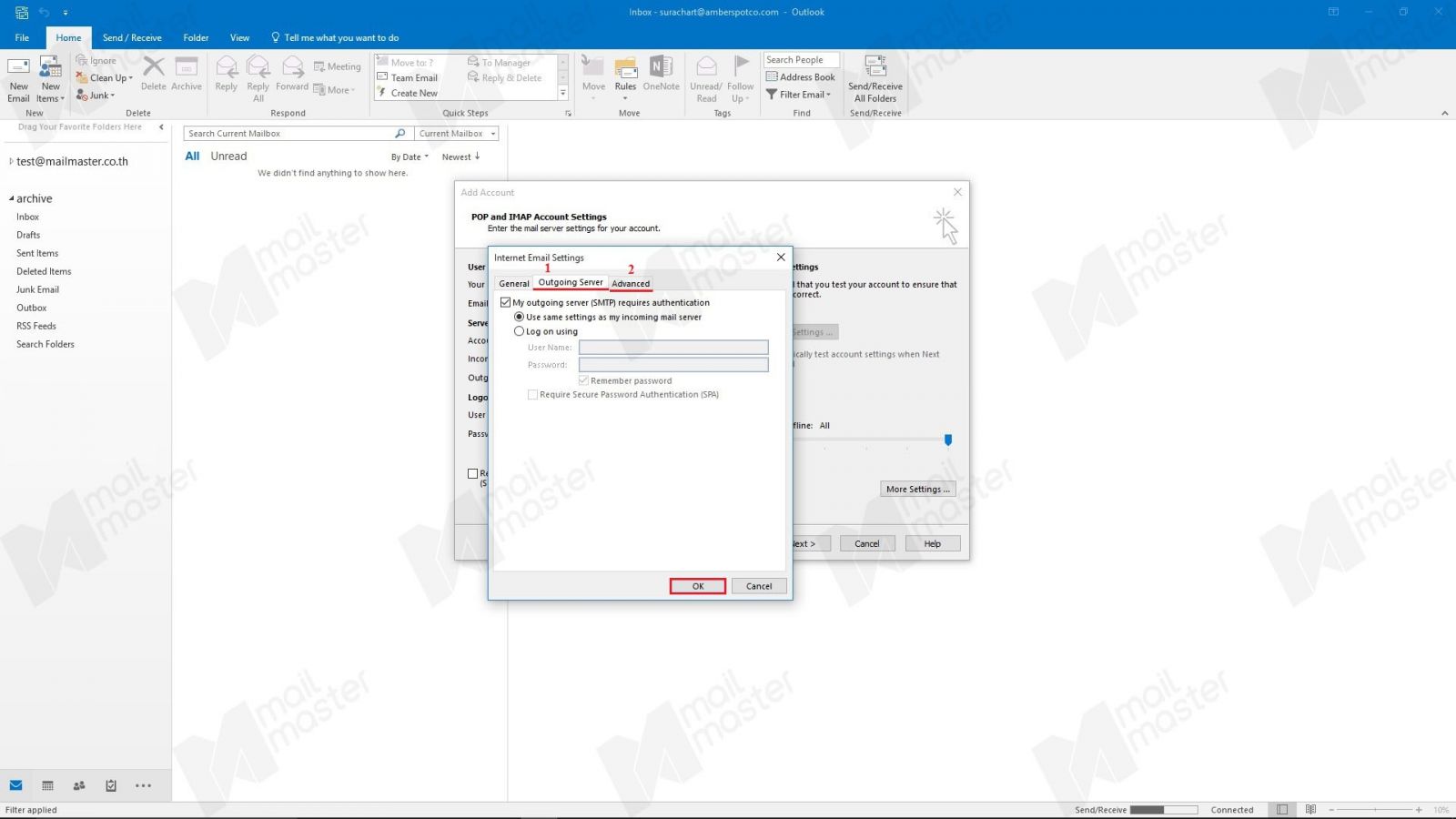Click the Follow Up flag icon
Viewport: 1456px width, 819px height.
tap(741, 66)
